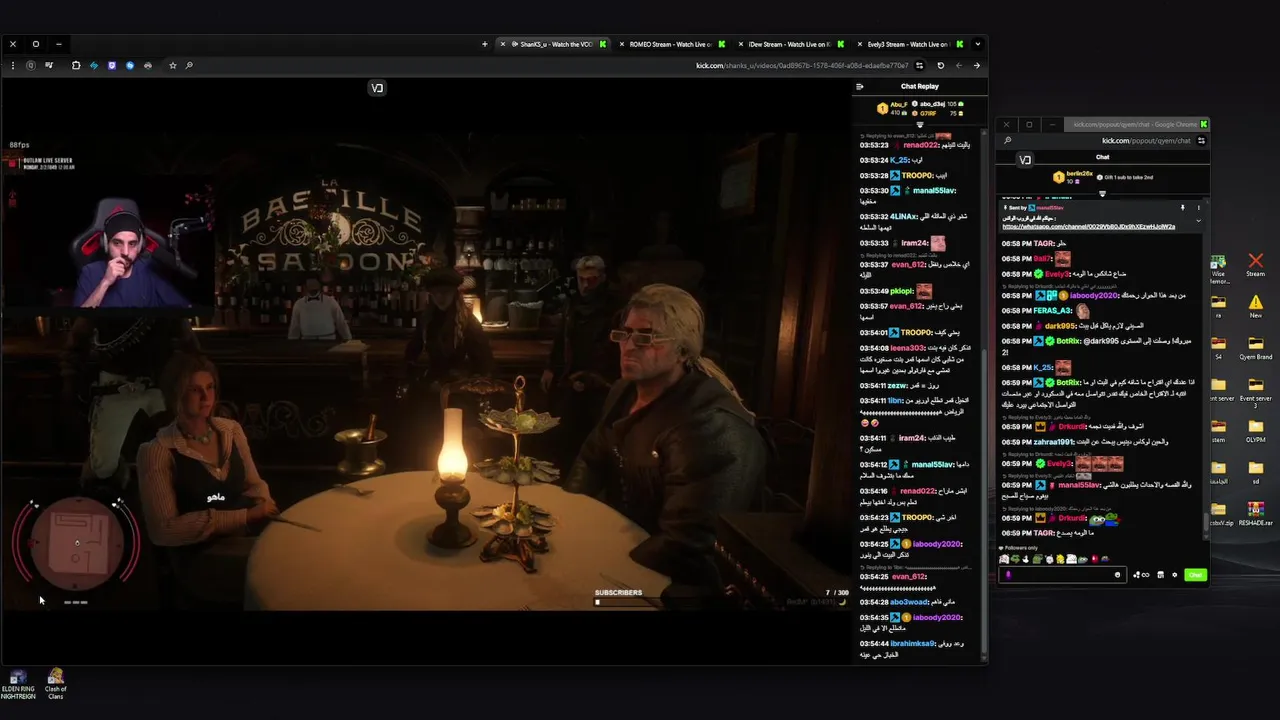Image resolution: width=1280 pixels, height=720 pixels.
Task: Open the Extensions puzzle-piece icon
Action: (76, 65)
